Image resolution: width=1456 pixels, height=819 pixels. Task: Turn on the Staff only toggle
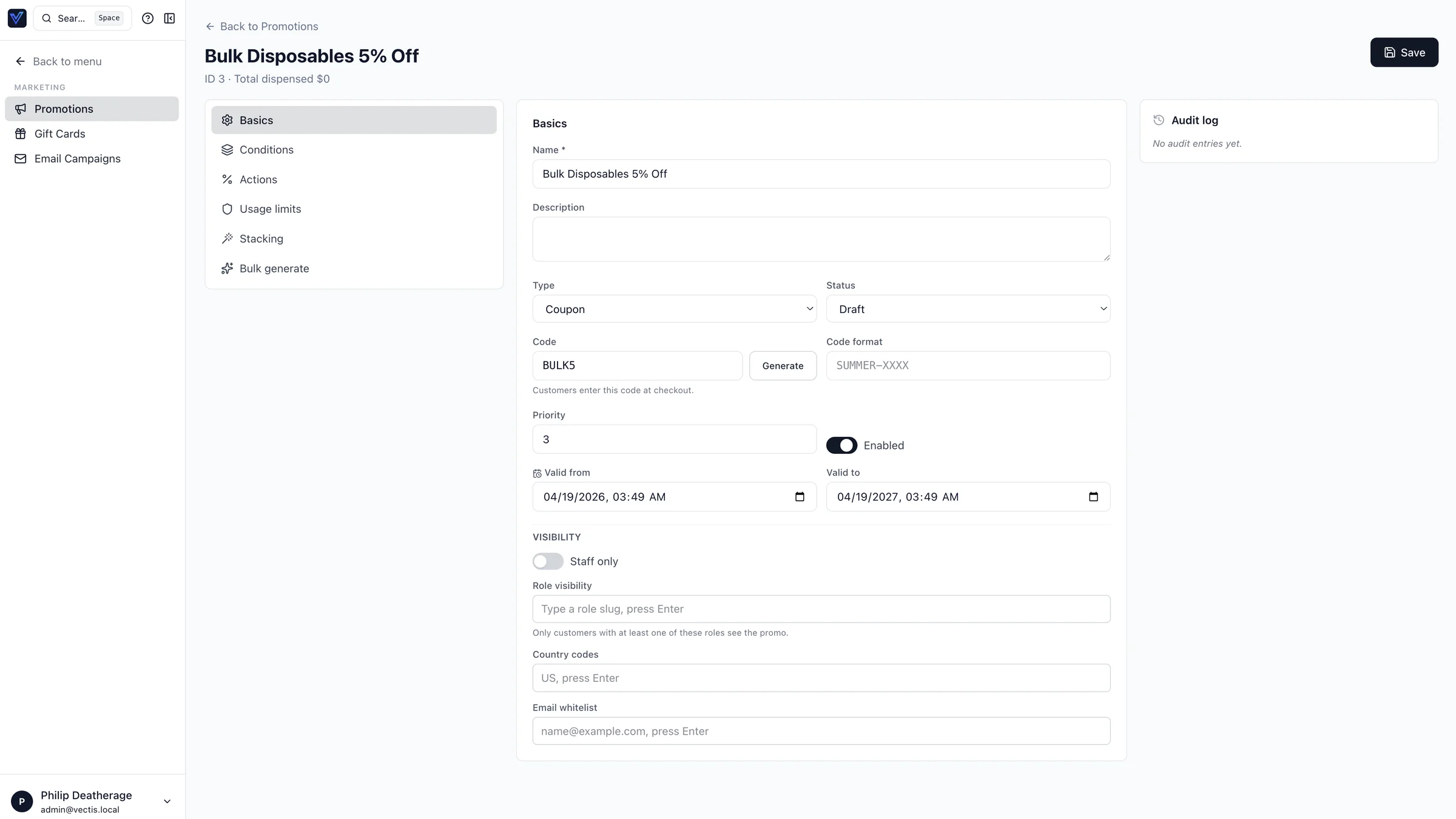547,561
